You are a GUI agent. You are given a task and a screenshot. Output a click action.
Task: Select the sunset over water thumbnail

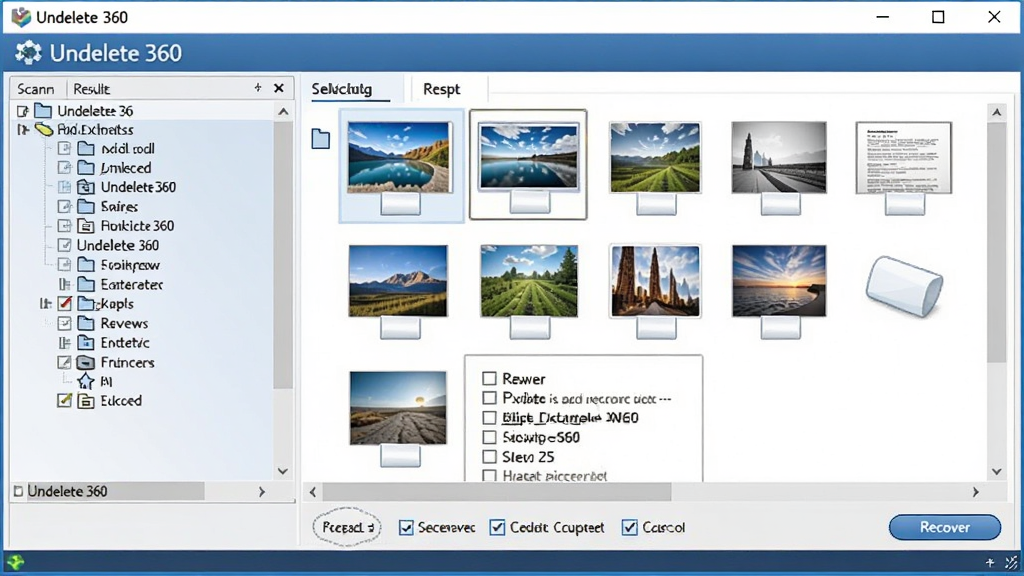point(779,281)
